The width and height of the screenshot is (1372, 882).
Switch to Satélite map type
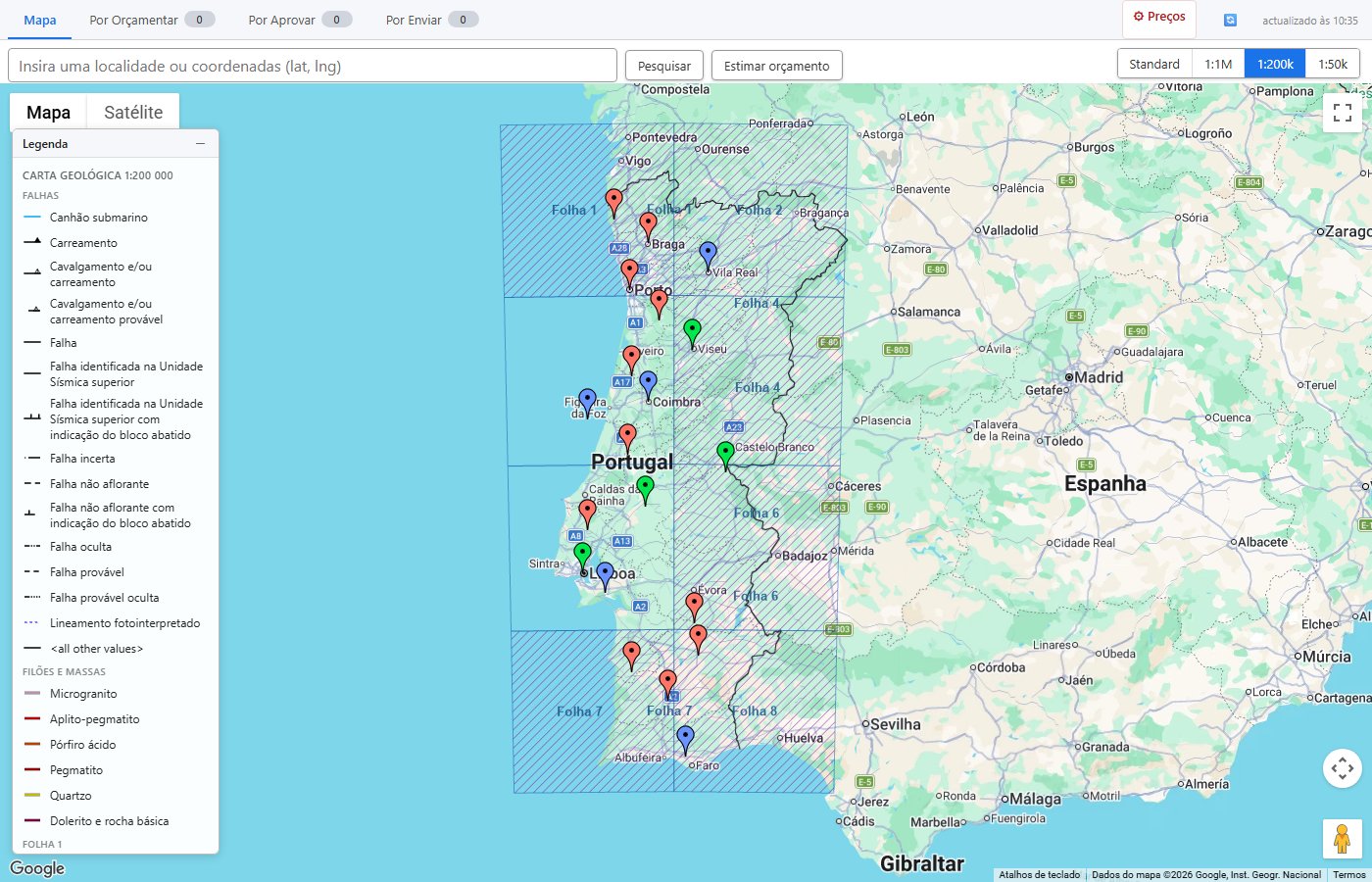coord(133,112)
